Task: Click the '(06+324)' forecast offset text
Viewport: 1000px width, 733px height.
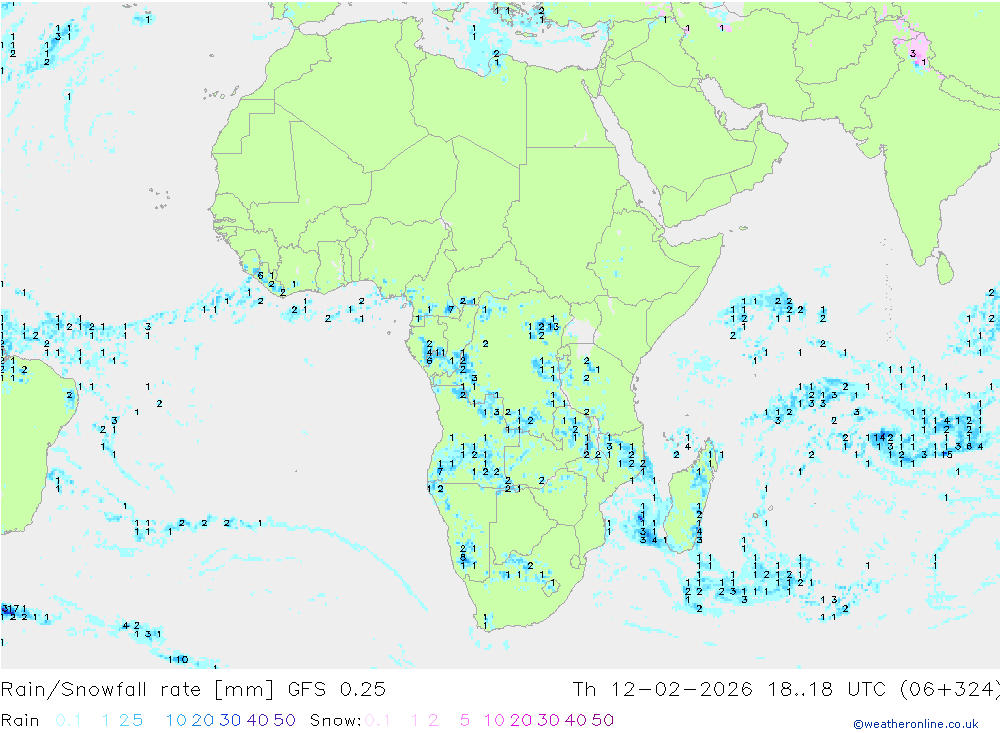Action: coord(949,690)
